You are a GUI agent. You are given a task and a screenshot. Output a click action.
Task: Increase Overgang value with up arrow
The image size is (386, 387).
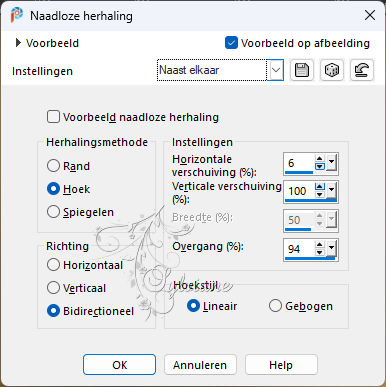pyautogui.click(x=320, y=245)
